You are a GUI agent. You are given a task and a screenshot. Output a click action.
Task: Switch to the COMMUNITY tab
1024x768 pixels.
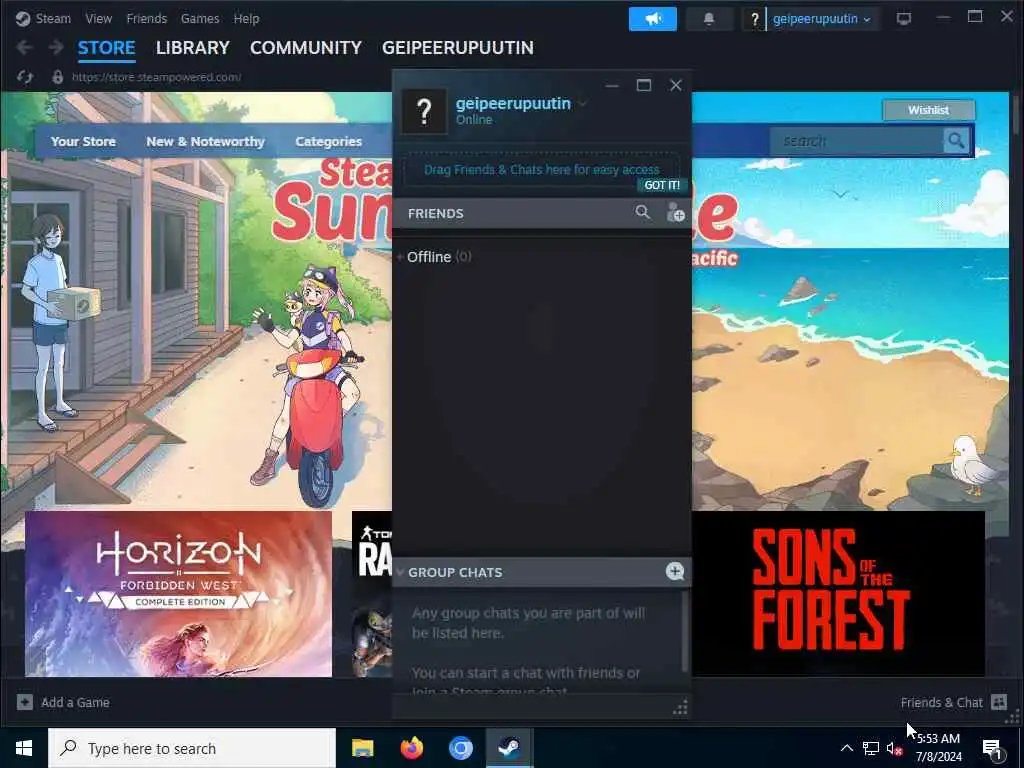point(306,48)
